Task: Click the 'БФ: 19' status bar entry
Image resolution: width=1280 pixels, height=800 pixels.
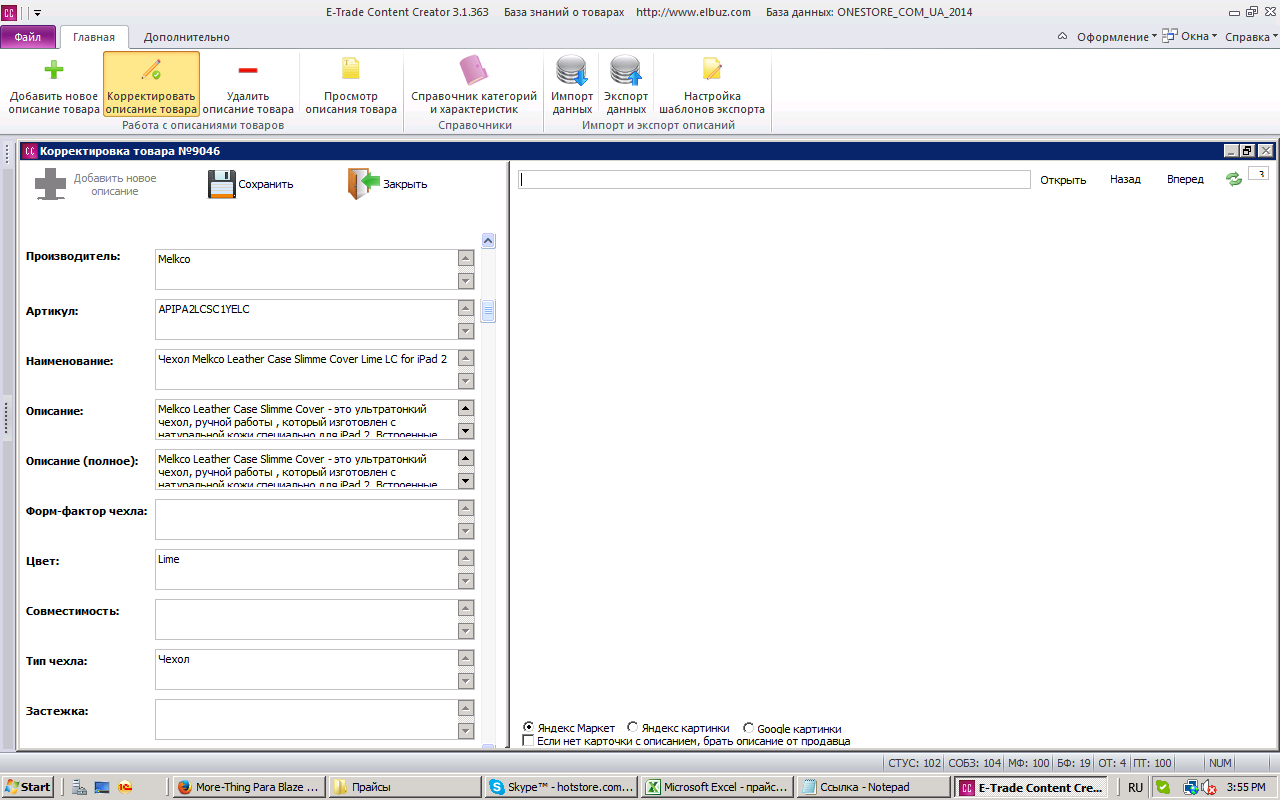Action: coord(1074,763)
